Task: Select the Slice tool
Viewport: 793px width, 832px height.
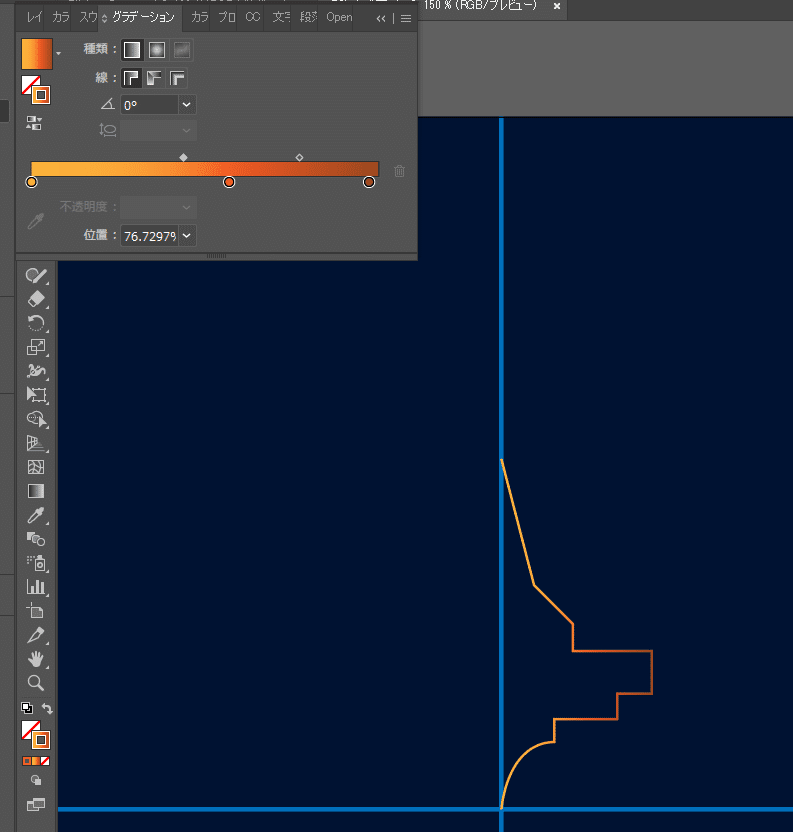Action: click(36, 635)
